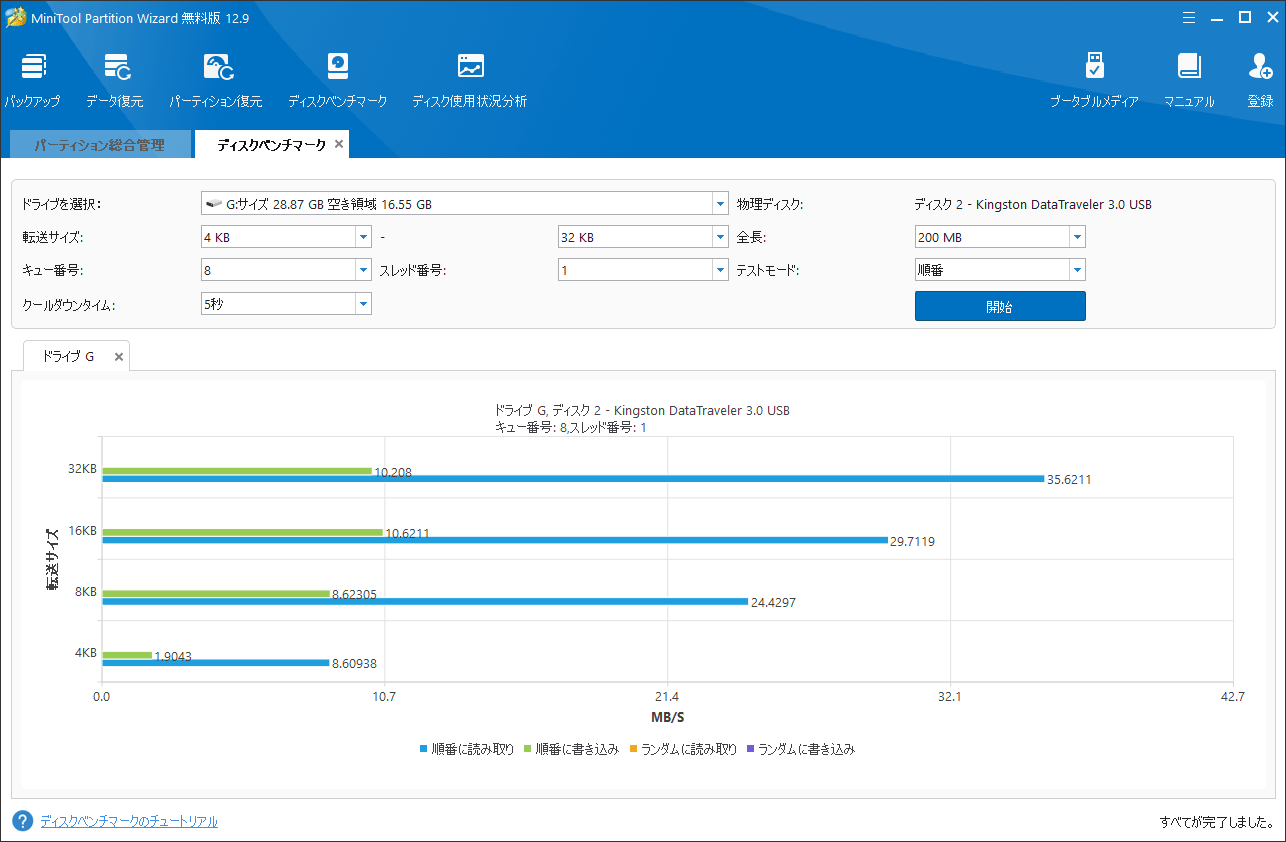1286x842 pixels.
Task: Open the テストモード 順番 dropdown
Action: [1077, 270]
